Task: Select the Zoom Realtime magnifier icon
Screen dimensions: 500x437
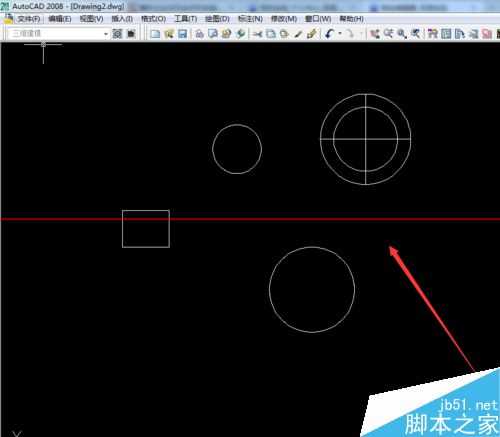Action: coord(388,34)
